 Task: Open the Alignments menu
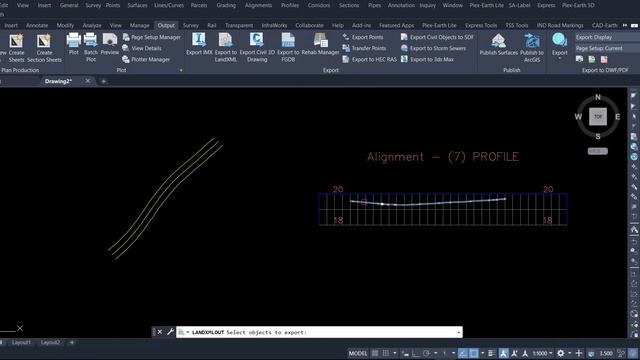pos(258,5)
